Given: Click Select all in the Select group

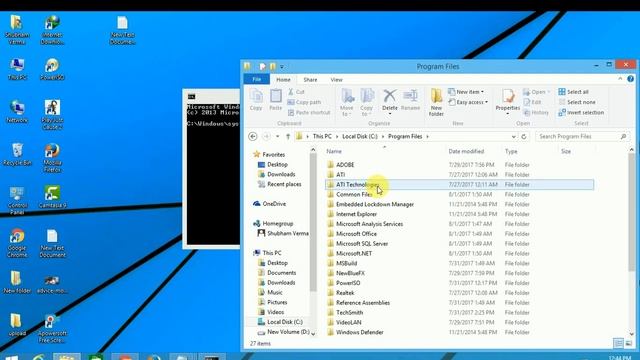Looking at the screenshot, I should coord(573,92).
